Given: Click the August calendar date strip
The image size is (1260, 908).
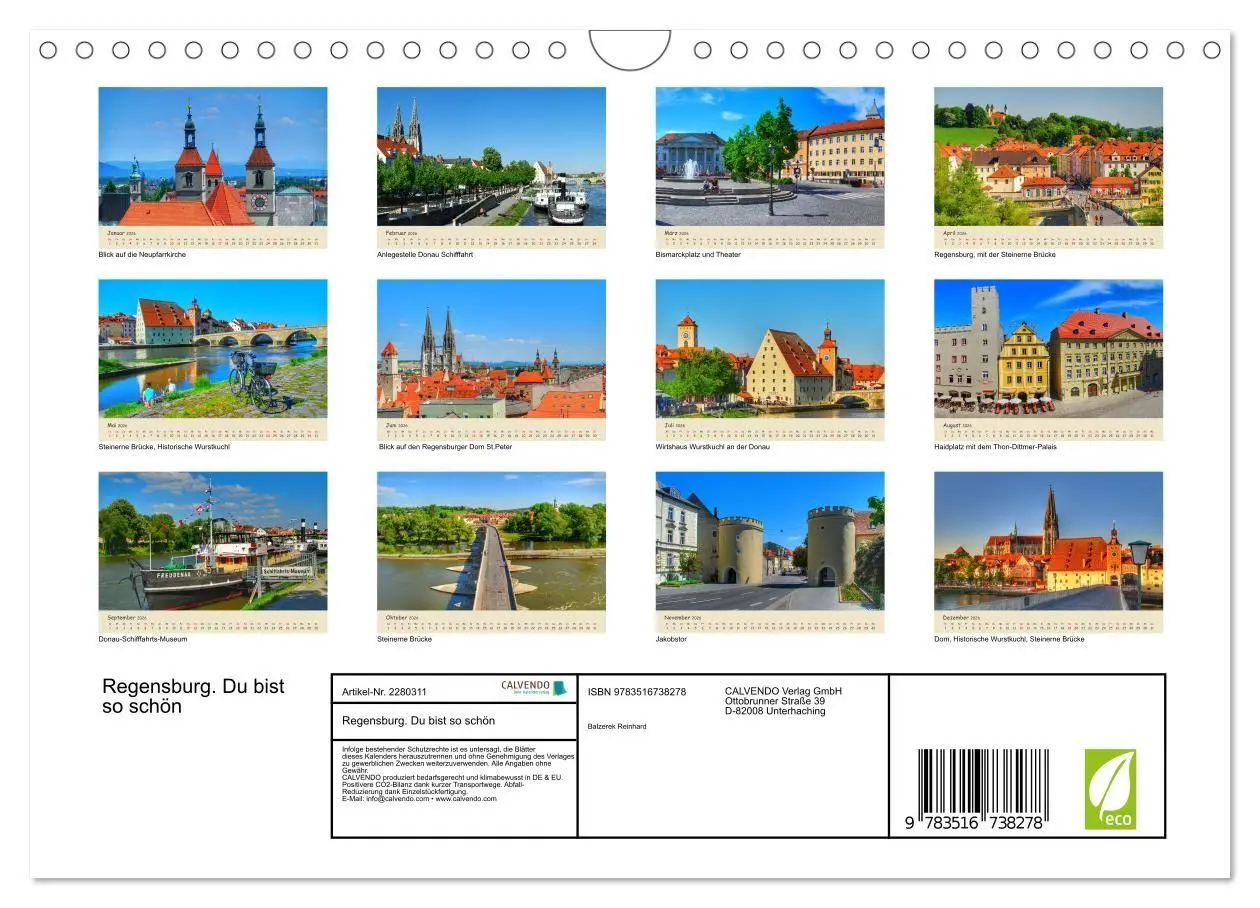Looking at the screenshot, I should (1048, 429).
